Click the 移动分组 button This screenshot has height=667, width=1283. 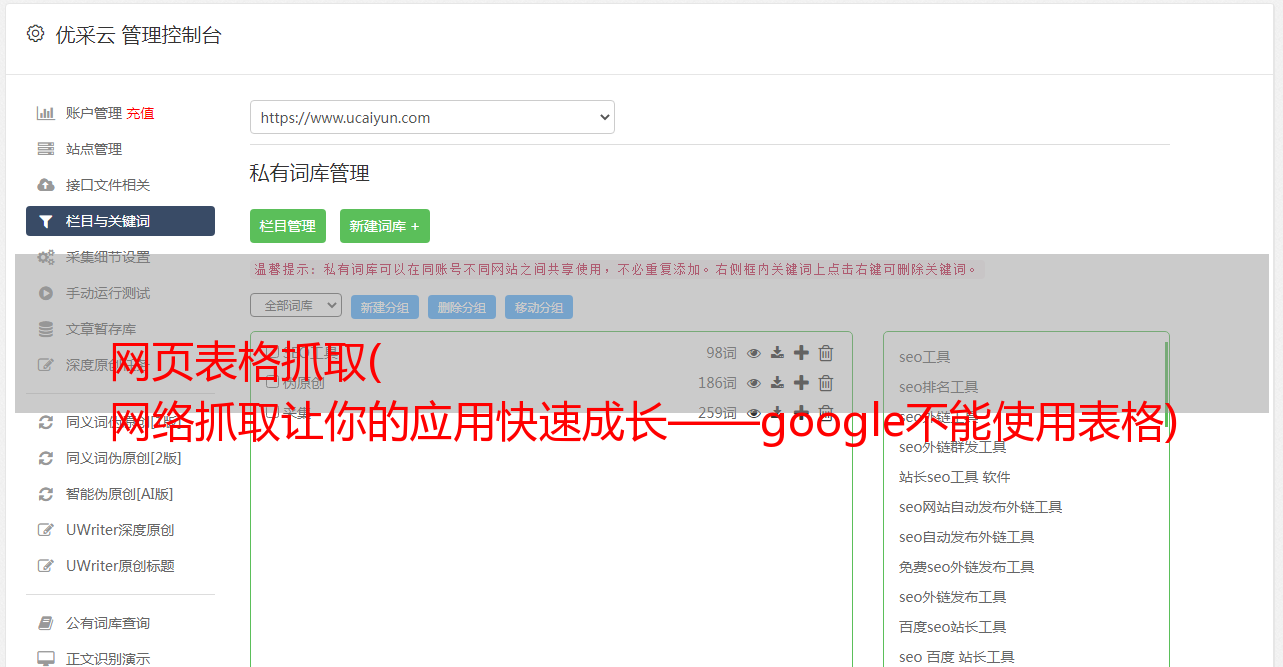(539, 307)
